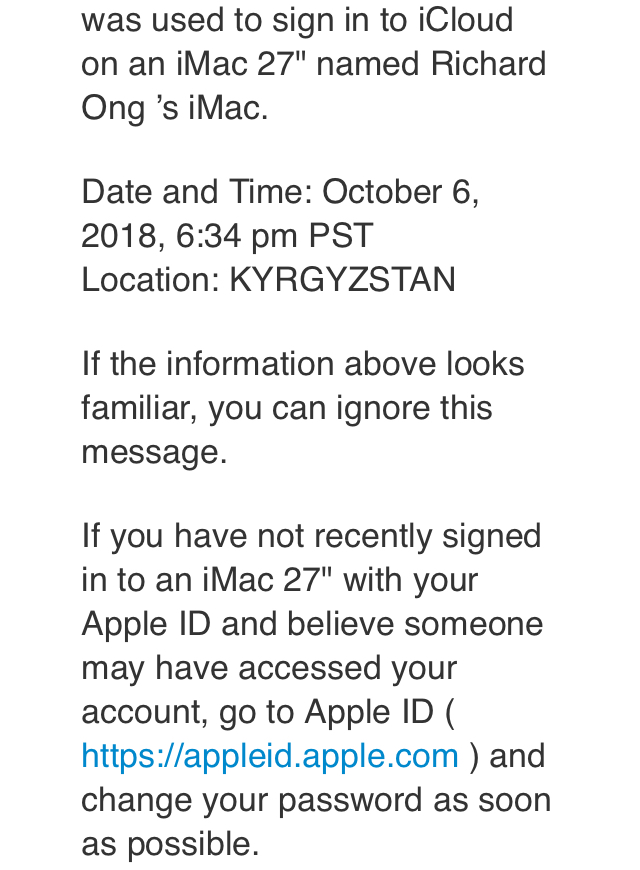Click the ') and' text after the link
Viewport: 640px width, 870px height.
coord(507,757)
